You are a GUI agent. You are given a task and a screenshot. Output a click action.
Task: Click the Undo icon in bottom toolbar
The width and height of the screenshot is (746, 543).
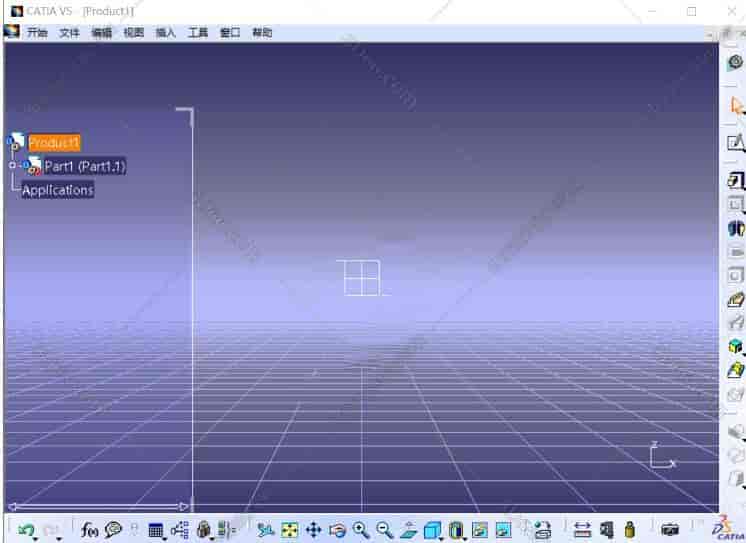pos(25,530)
